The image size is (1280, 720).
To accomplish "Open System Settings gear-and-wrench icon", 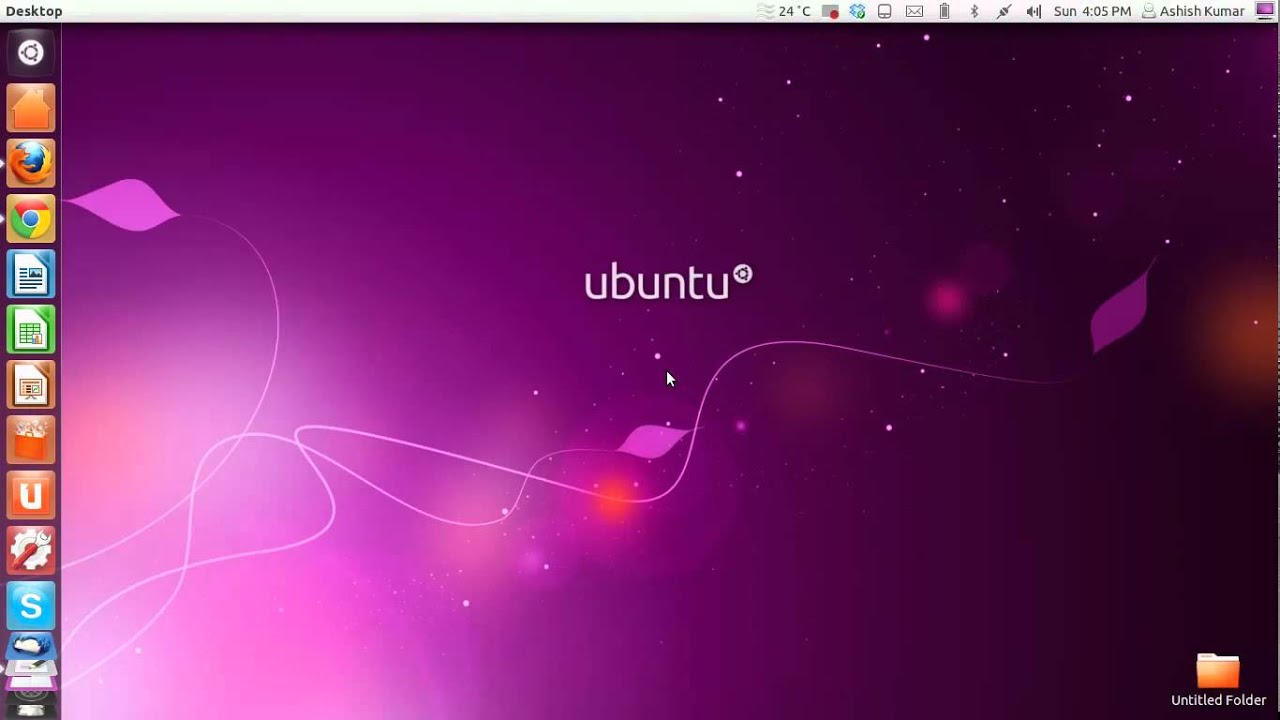I will coord(31,551).
